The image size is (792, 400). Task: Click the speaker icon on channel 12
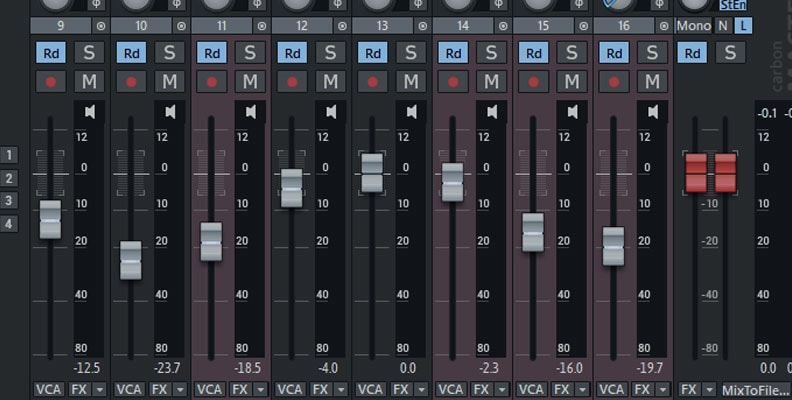[x=330, y=111]
